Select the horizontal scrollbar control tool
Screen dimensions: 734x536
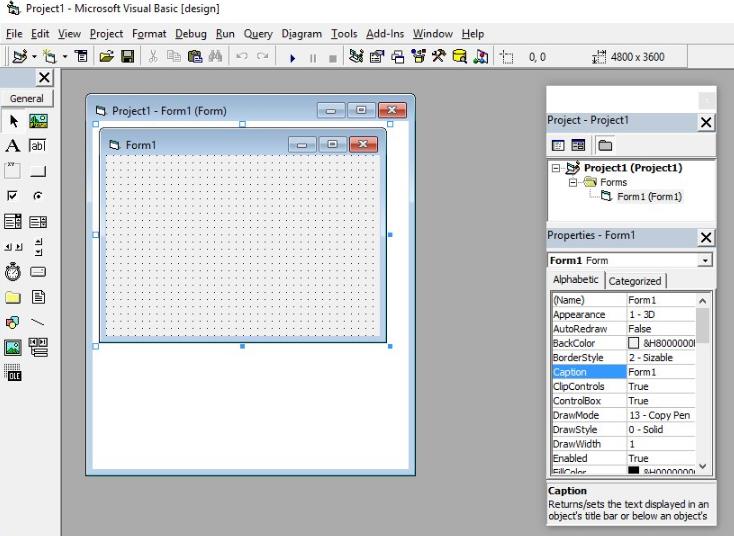coord(13,246)
